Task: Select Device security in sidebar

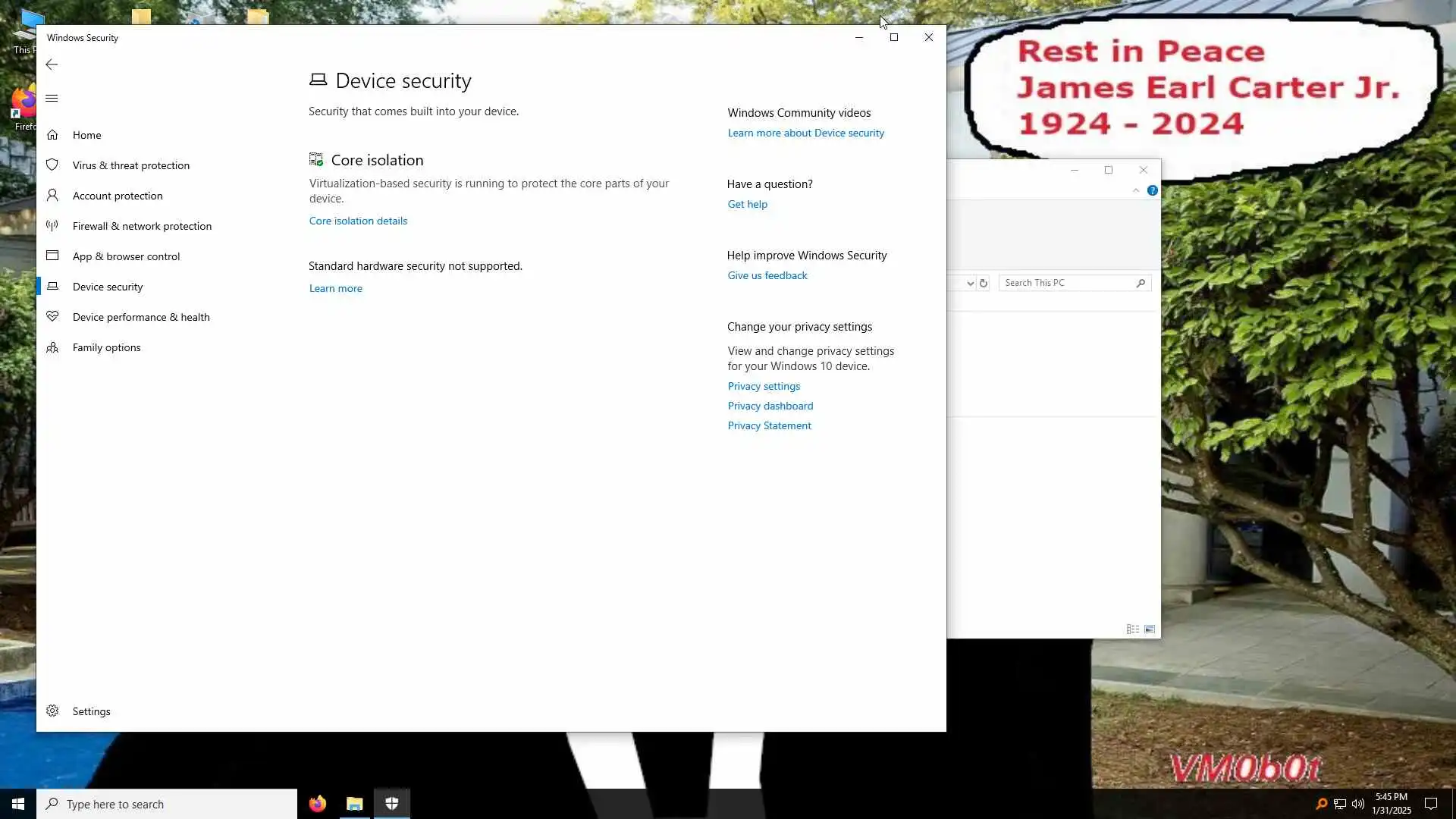Action: (x=108, y=287)
